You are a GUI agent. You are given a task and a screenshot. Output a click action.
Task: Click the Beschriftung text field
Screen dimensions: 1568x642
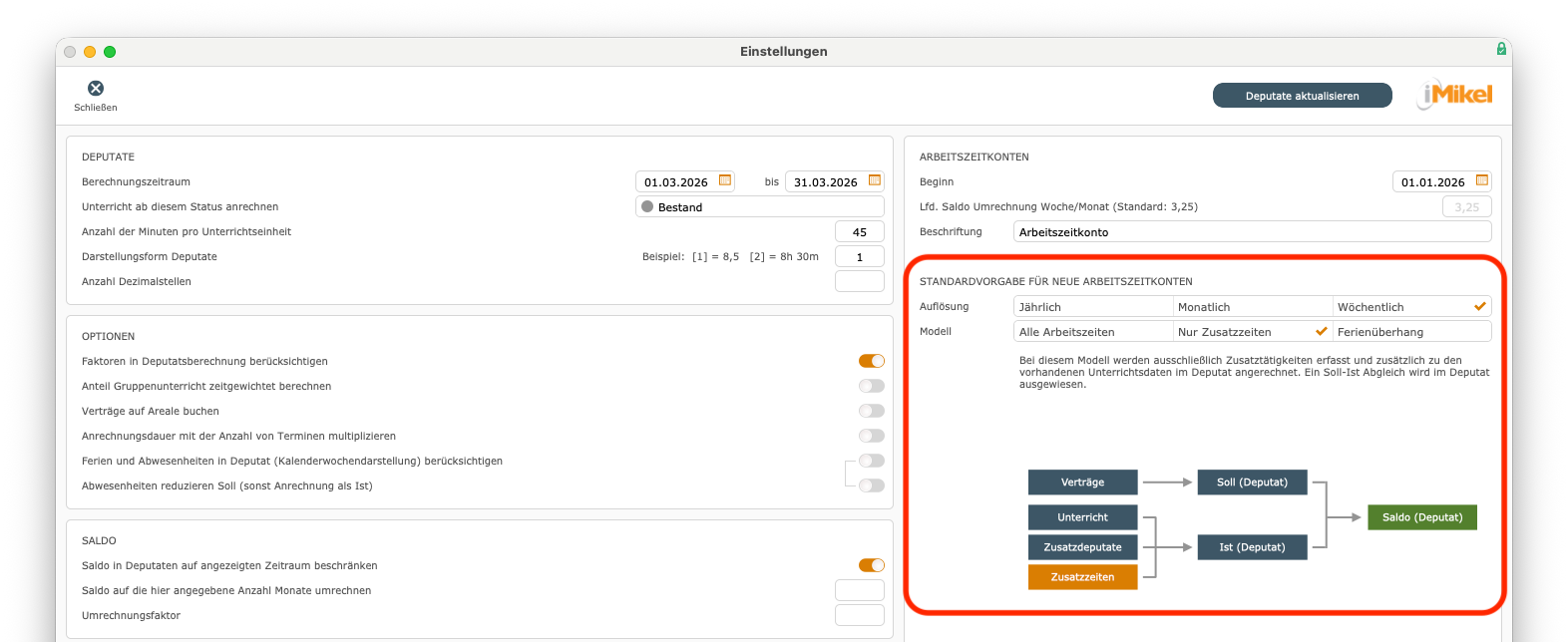[1252, 232]
